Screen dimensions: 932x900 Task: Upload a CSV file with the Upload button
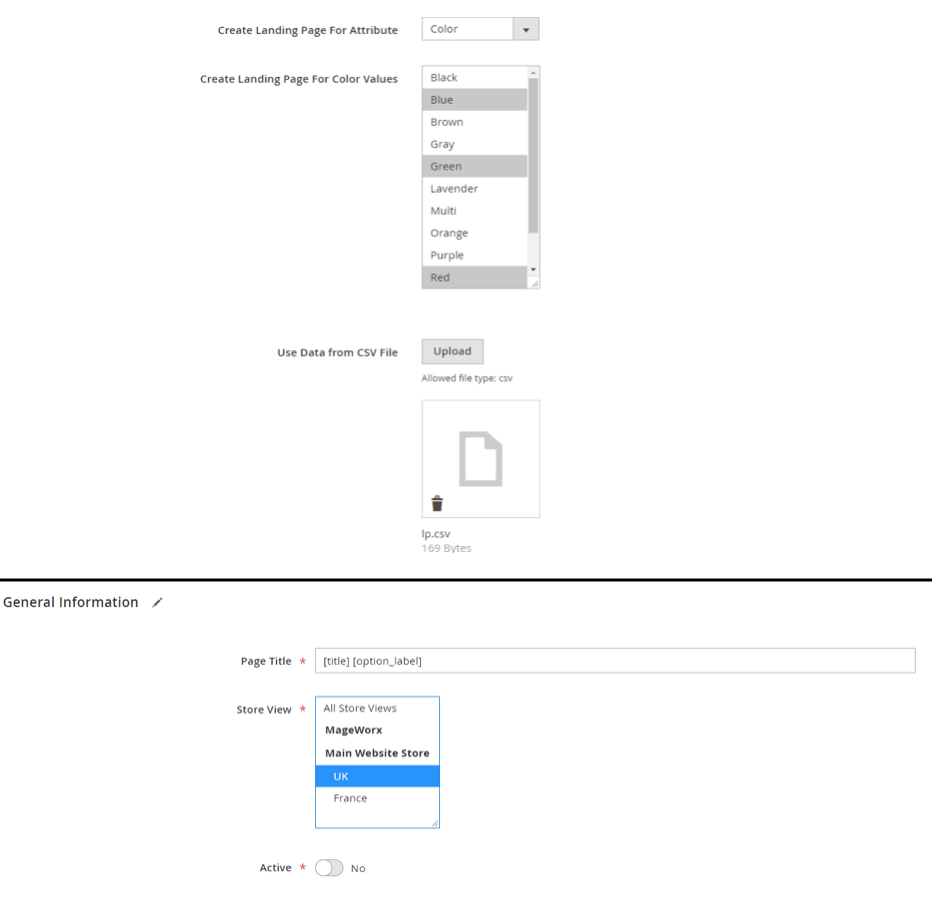[452, 351]
